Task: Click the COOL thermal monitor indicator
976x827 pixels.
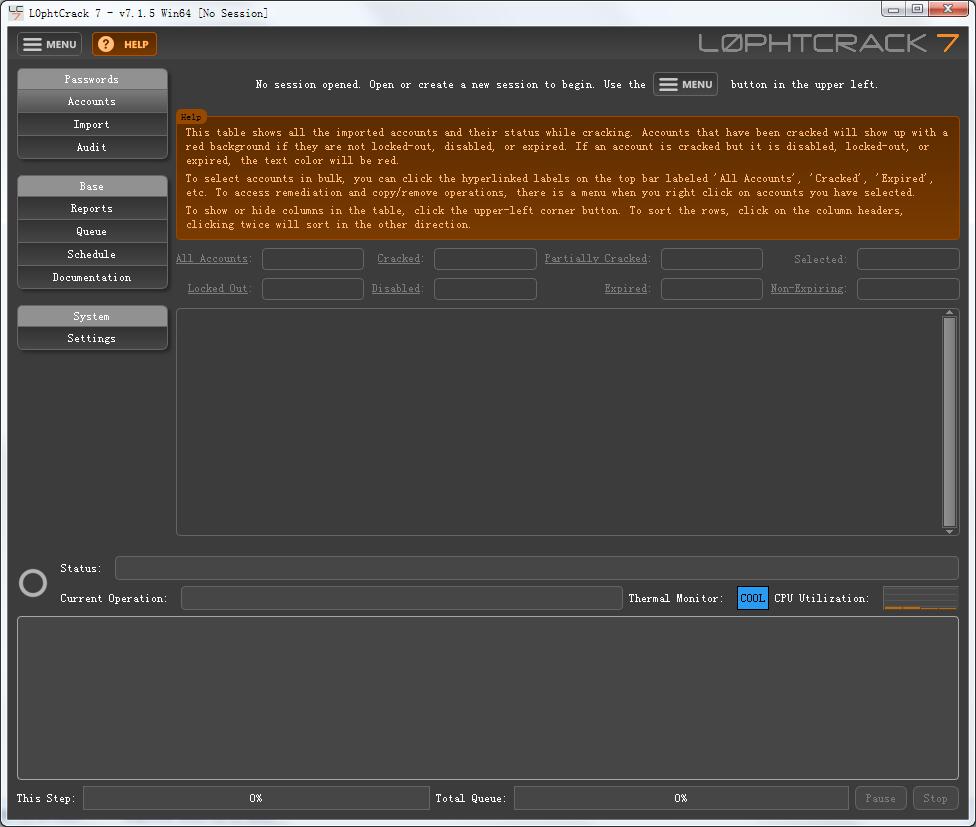Action: click(752, 598)
